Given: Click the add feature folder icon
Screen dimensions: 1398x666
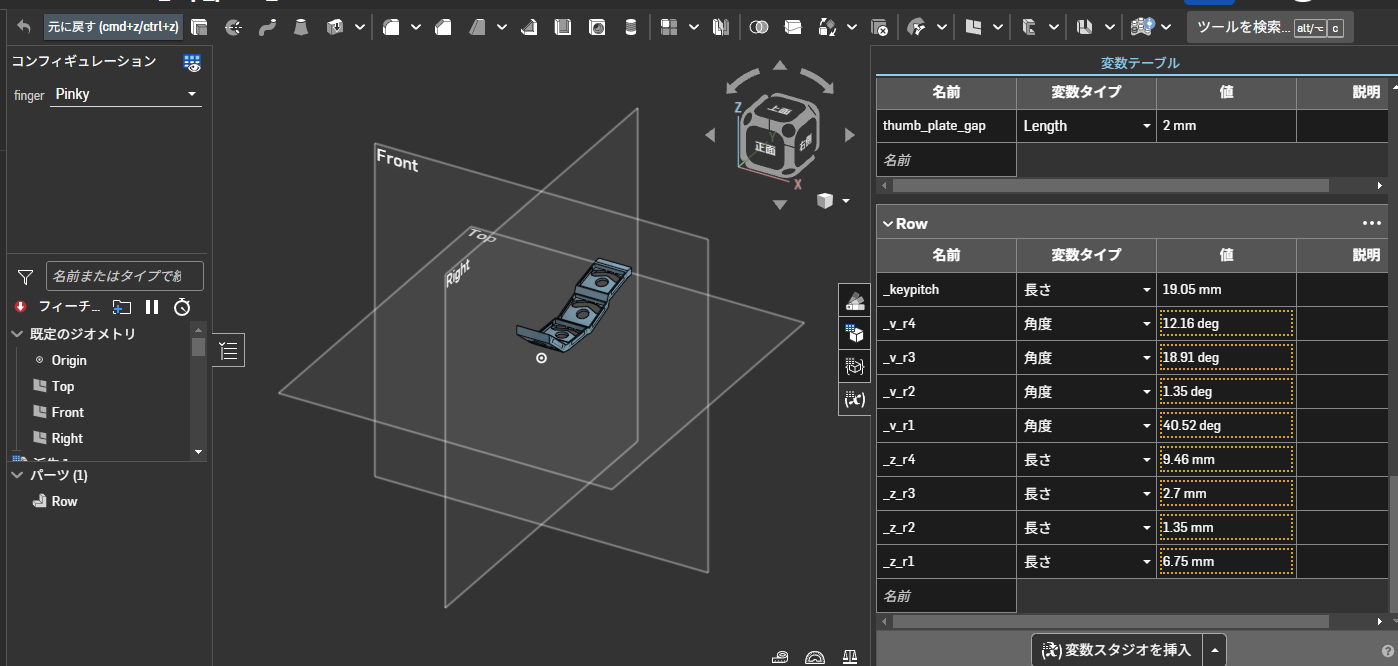Looking at the screenshot, I should click(122, 307).
